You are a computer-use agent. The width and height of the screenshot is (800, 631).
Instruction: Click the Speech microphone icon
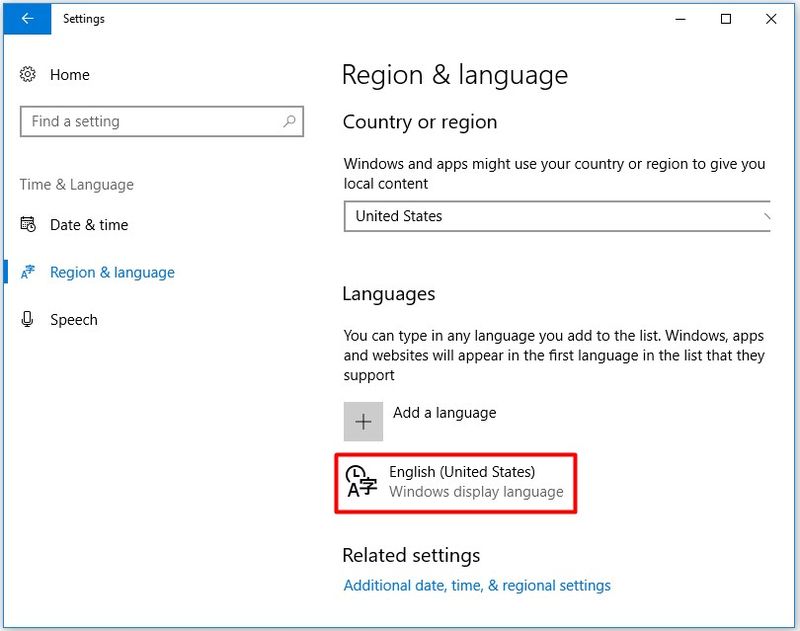28,319
